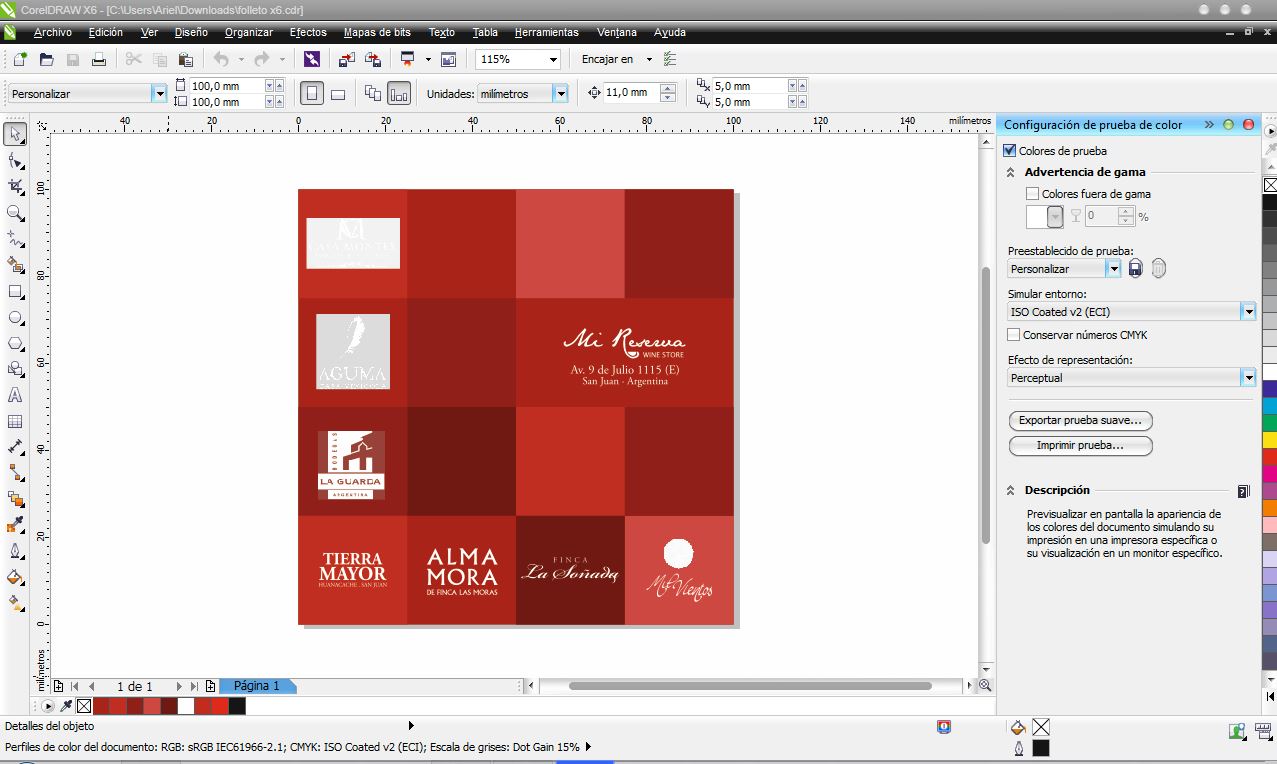Select the Outline pen tool
Viewport: 1277px width, 764px height.
tap(15, 551)
